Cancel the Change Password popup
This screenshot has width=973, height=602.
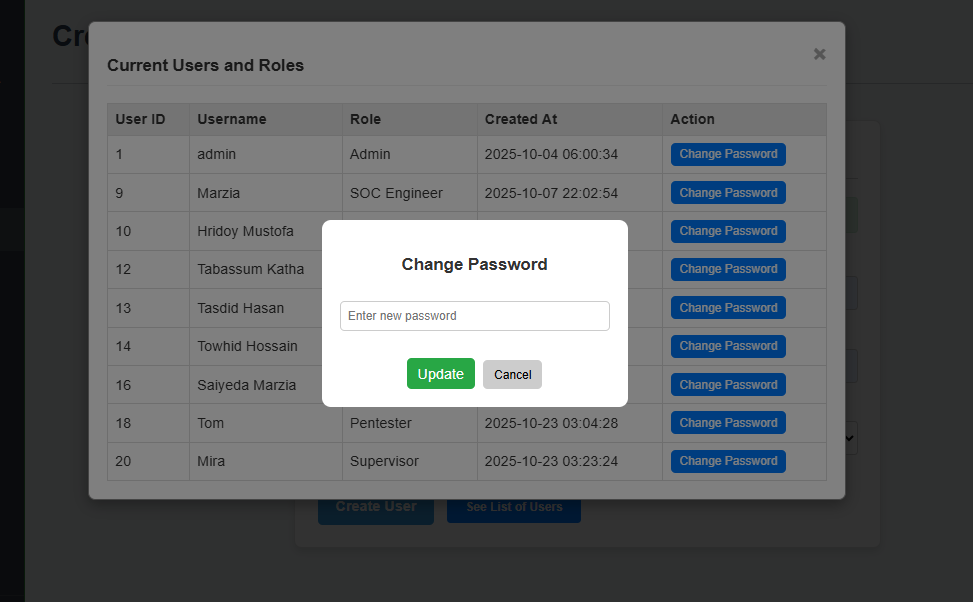tap(512, 374)
